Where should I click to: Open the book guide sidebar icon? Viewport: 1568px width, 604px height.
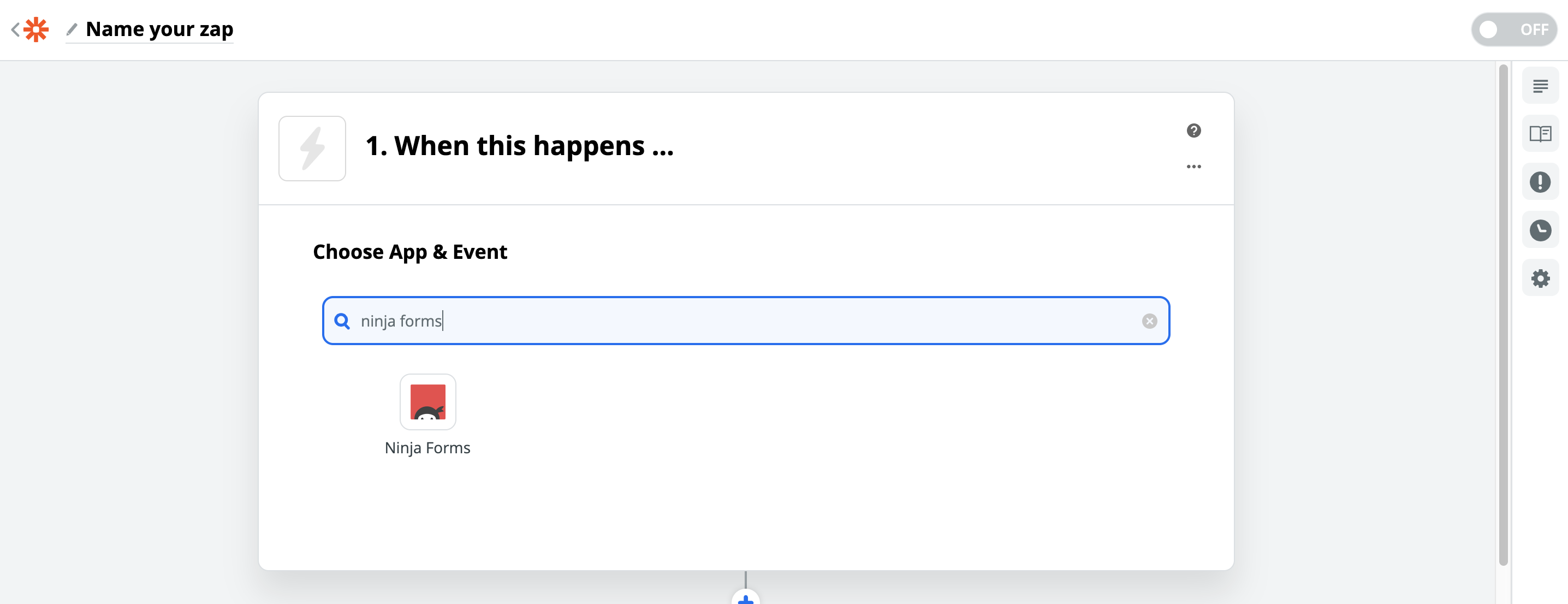[1540, 133]
